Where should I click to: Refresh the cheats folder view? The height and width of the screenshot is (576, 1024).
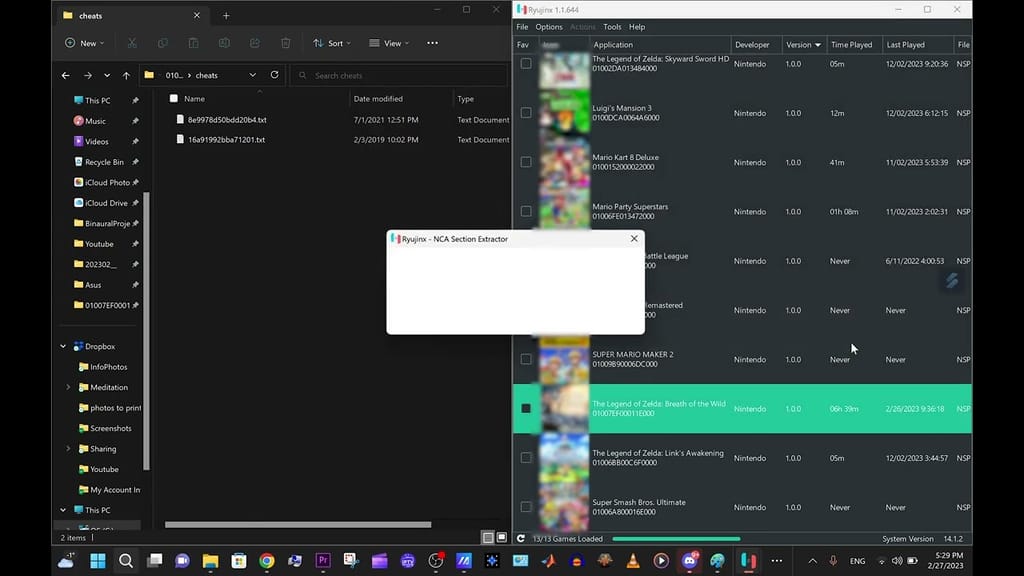point(274,75)
